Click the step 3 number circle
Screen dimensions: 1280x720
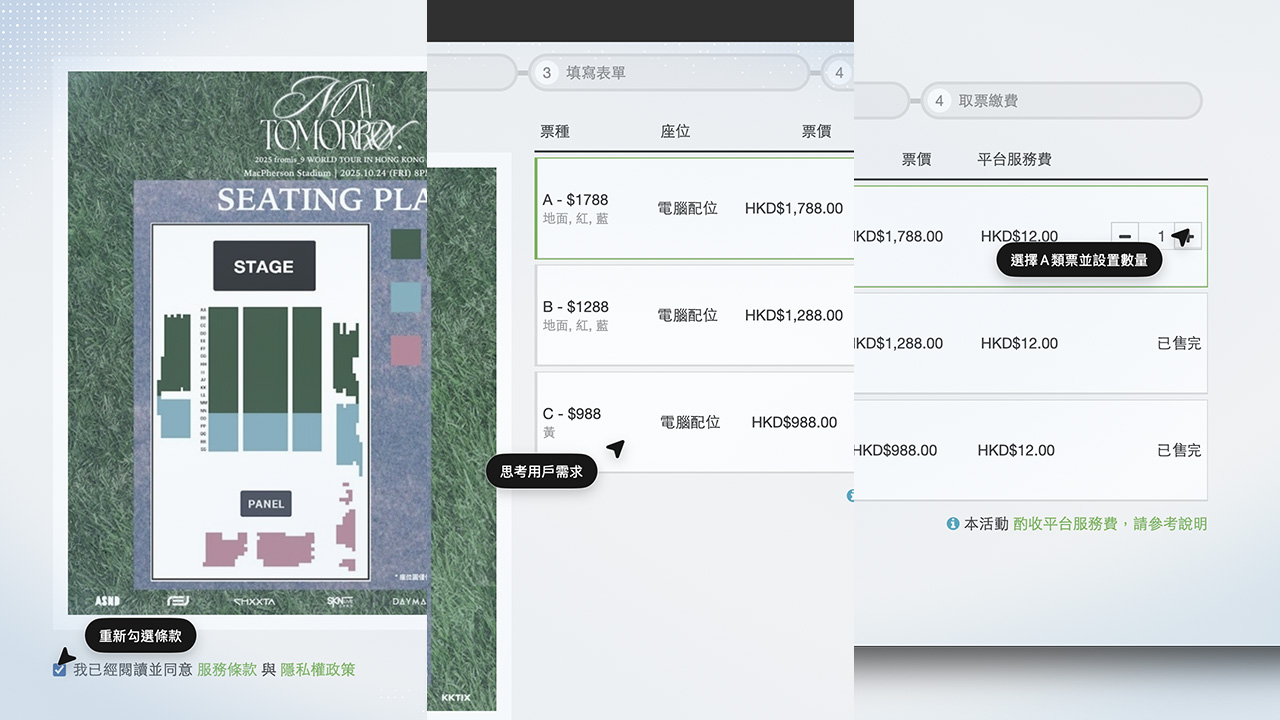546,73
